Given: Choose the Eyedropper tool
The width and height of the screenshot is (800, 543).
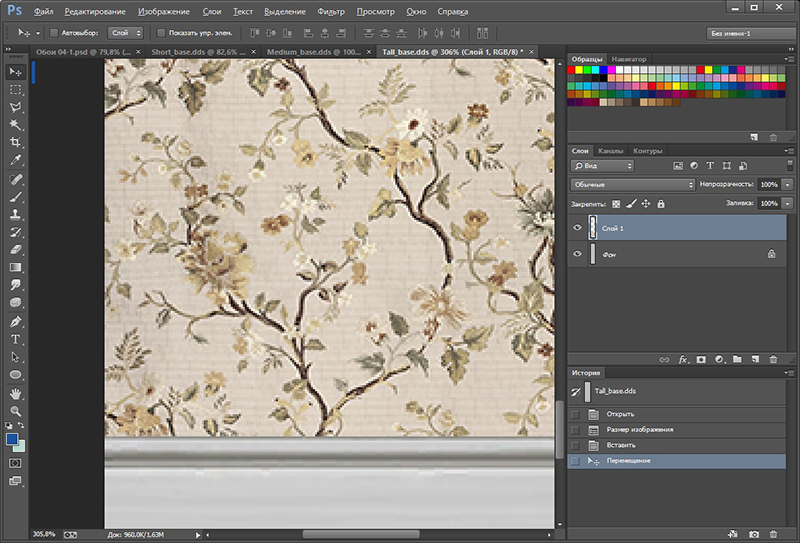Looking at the screenshot, I should pyautogui.click(x=16, y=160).
